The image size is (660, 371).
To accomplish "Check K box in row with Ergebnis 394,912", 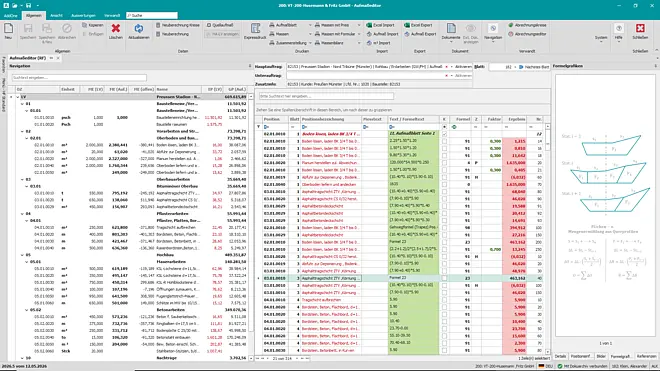I will click(444, 228).
